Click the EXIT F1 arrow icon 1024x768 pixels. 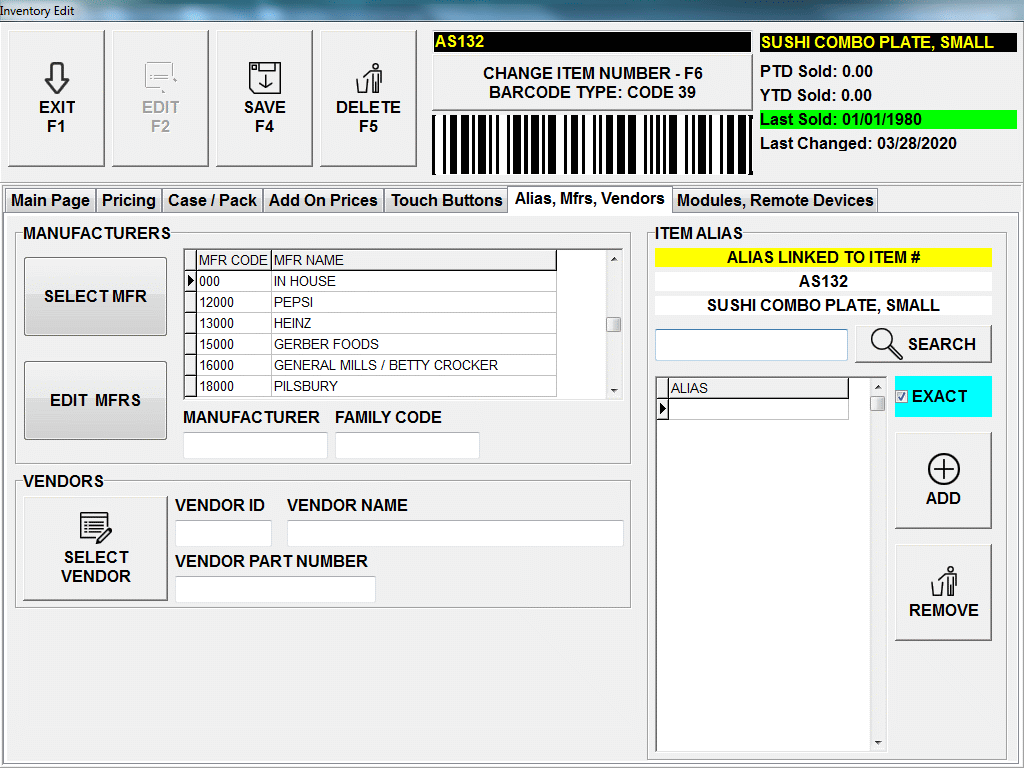[56, 78]
